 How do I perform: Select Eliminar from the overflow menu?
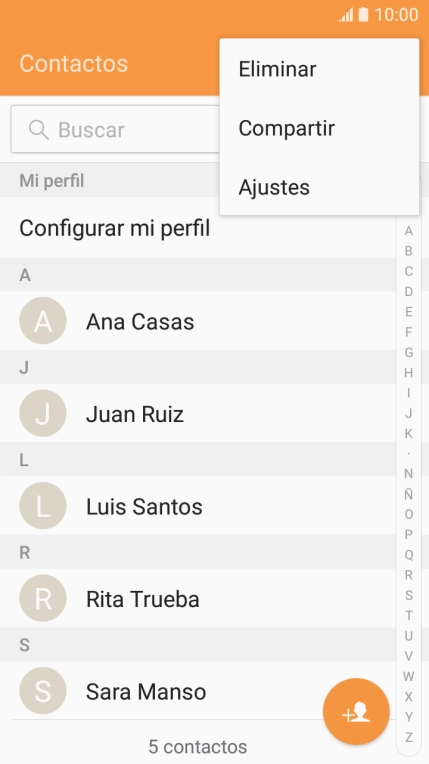[x=319, y=69]
